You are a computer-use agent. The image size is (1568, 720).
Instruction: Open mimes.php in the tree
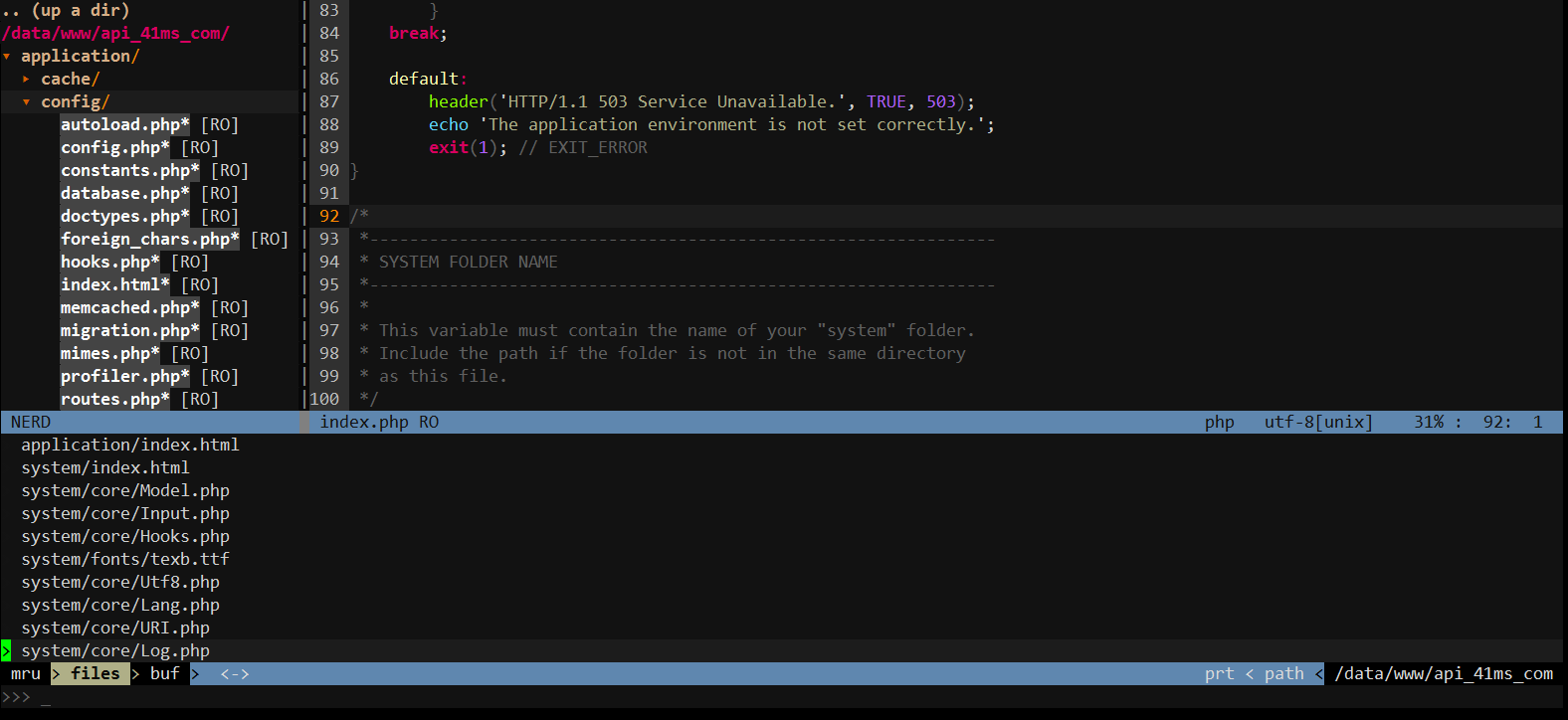[109, 354]
